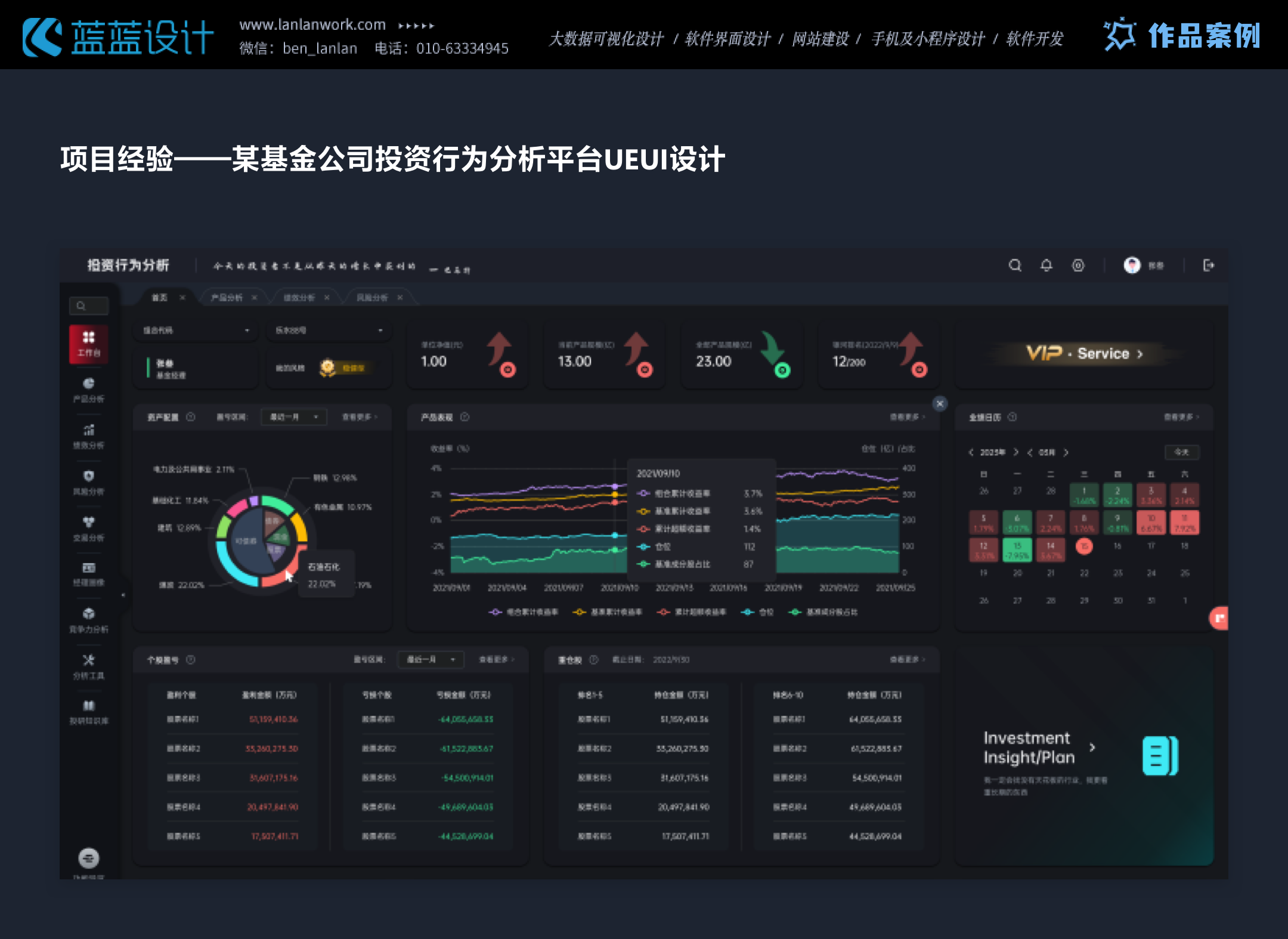
Task: Click the logout icon at top right
Action: (1209, 266)
